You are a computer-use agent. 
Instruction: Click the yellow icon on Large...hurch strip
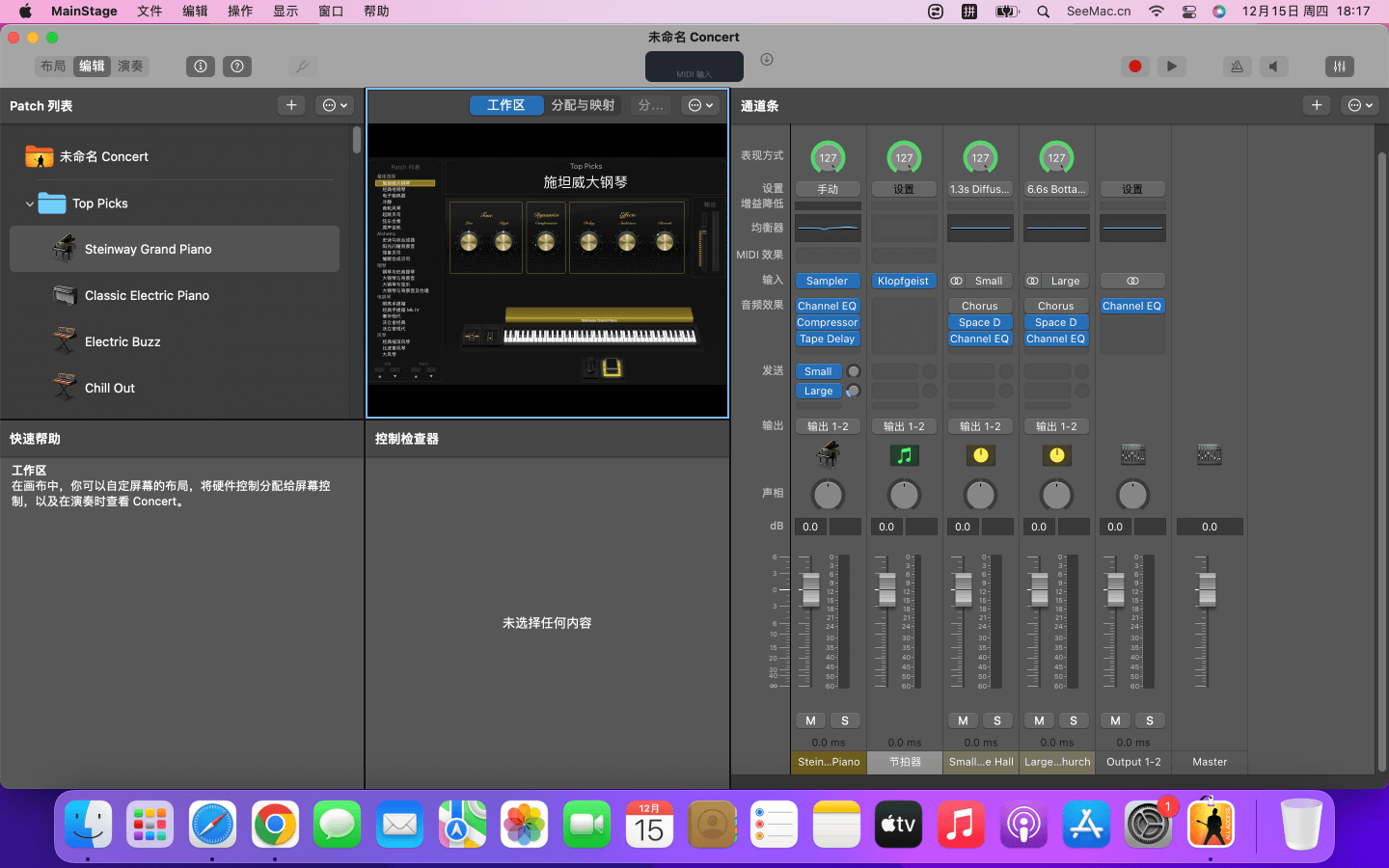click(1056, 455)
